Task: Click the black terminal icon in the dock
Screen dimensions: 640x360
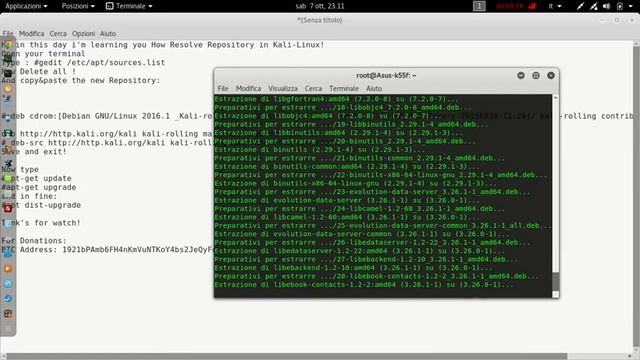Action: tap(8, 73)
